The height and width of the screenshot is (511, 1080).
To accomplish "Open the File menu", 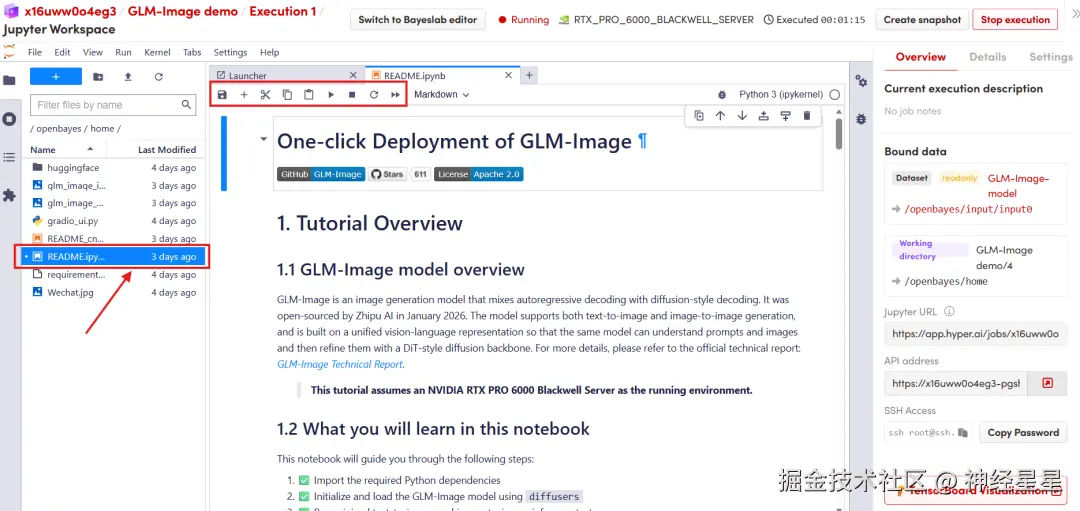I will click(34, 52).
